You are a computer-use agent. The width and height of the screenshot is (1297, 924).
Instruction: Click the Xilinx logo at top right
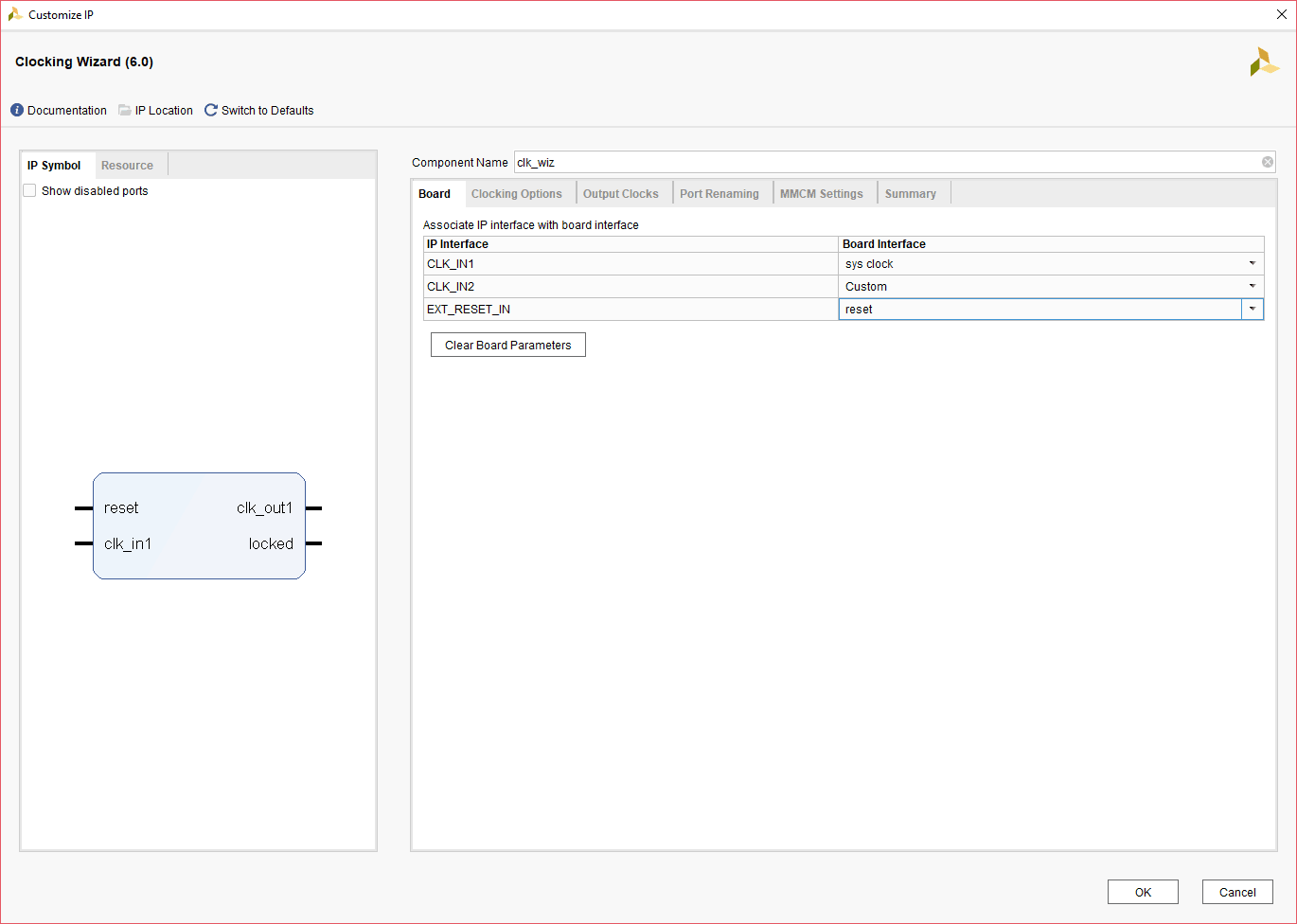[x=1263, y=62]
